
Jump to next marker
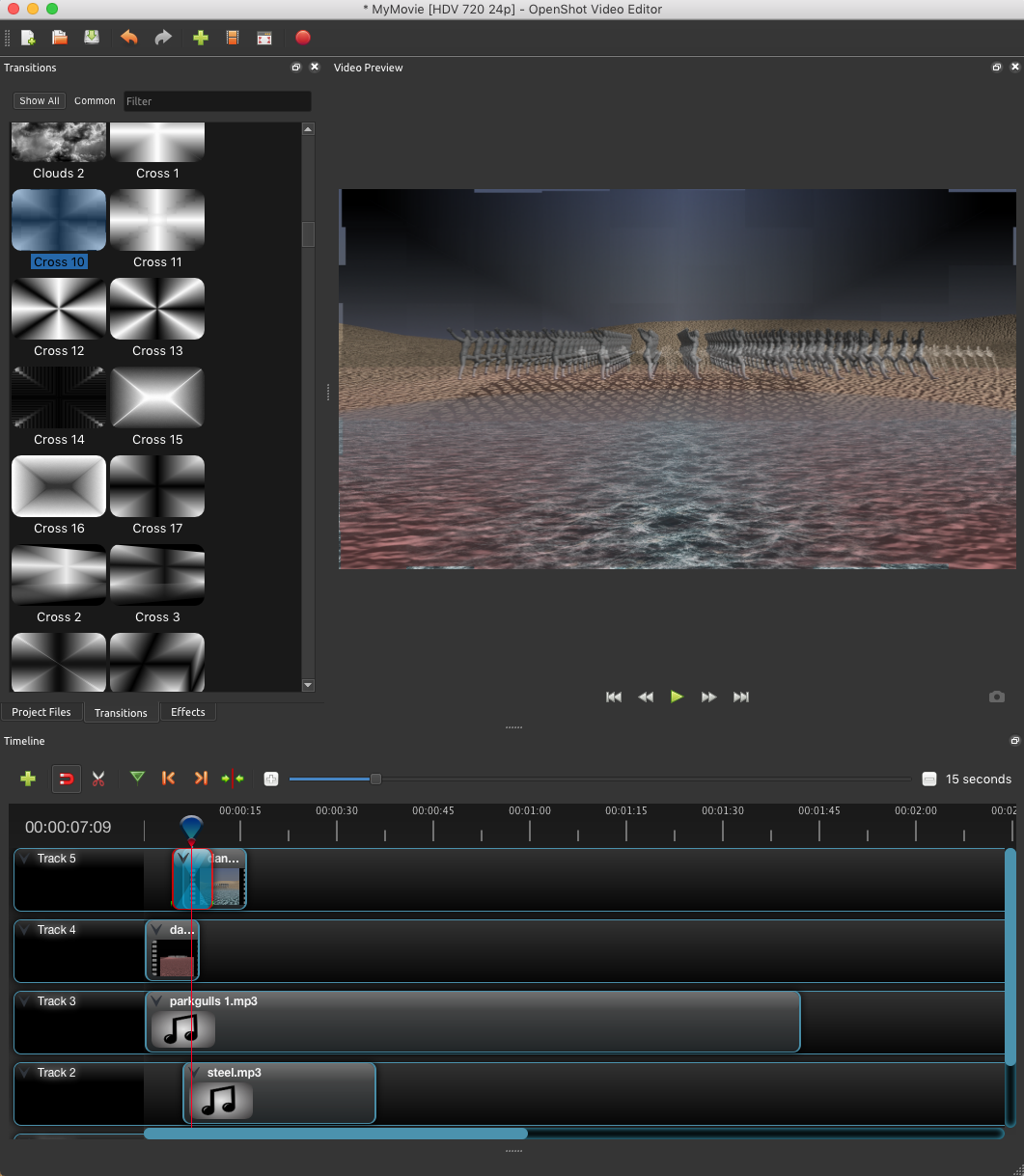[x=201, y=779]
